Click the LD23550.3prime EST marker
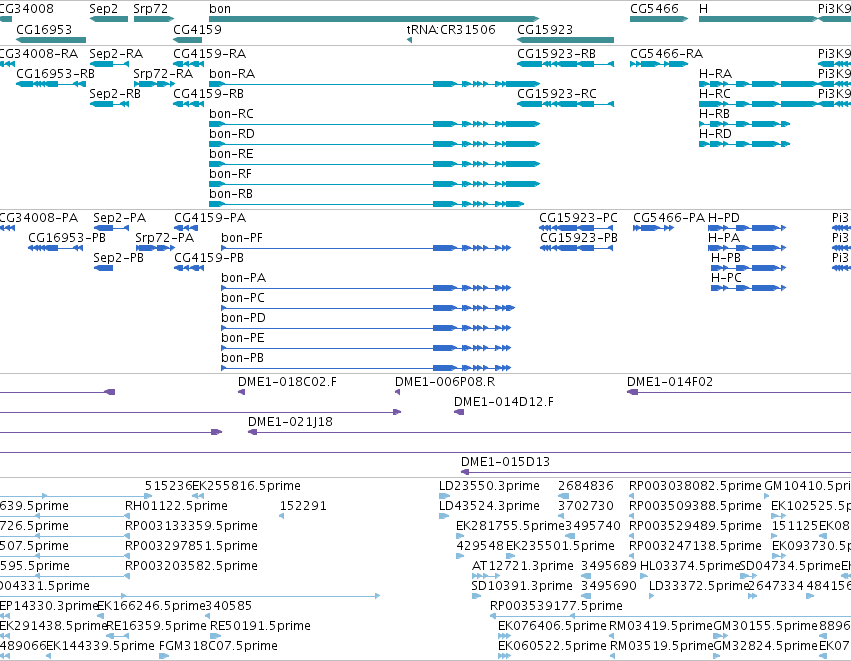Image resolution: width=851 pixels, height=661 pixels. (444, 496)
